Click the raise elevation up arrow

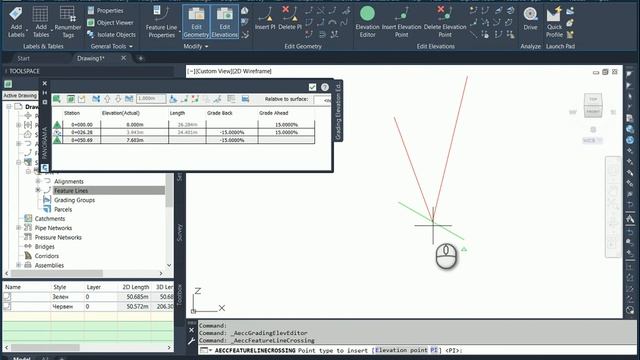point(107,99)
